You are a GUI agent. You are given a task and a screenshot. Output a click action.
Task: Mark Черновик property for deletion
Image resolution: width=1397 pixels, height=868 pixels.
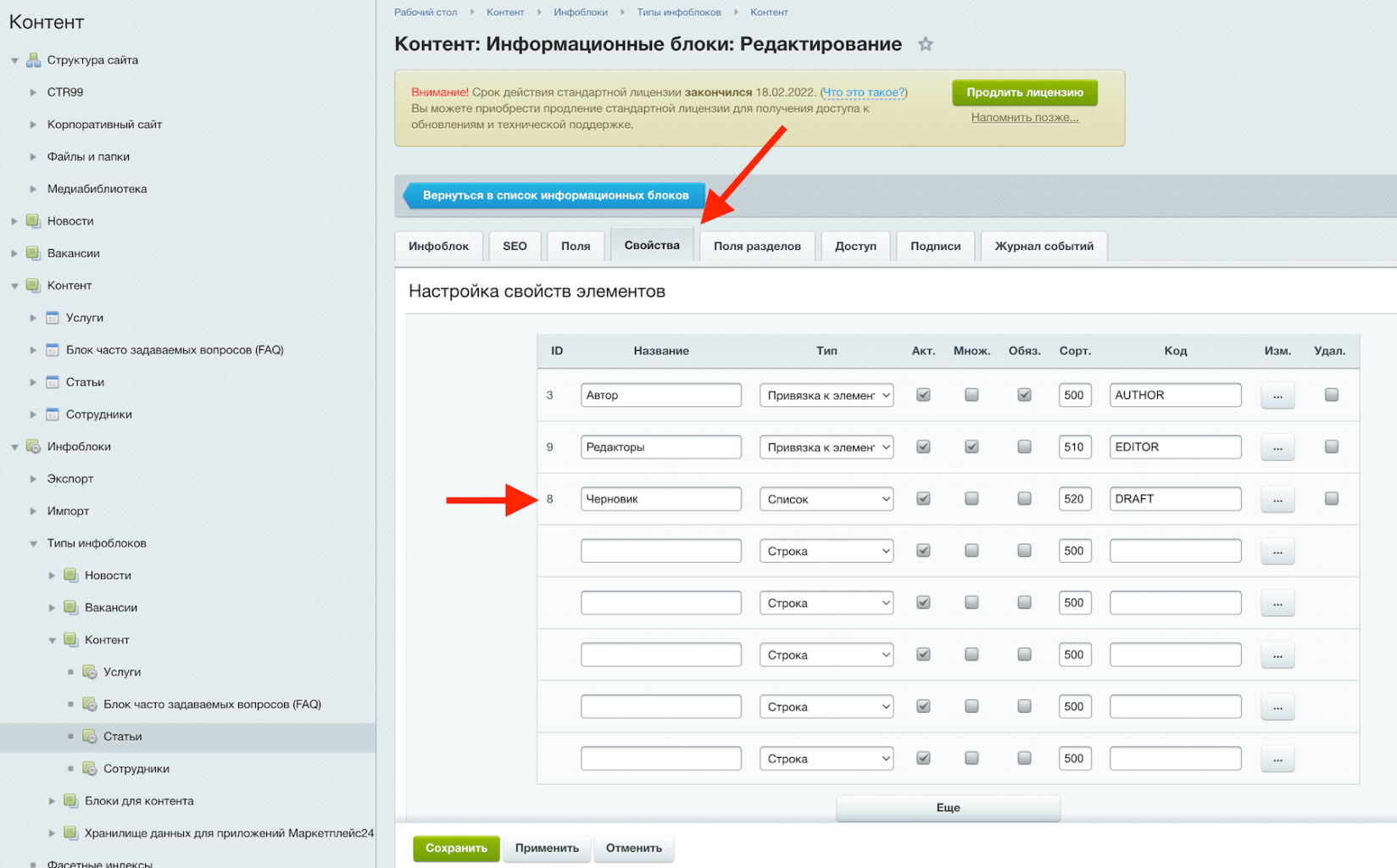[x=1332, y=498]
